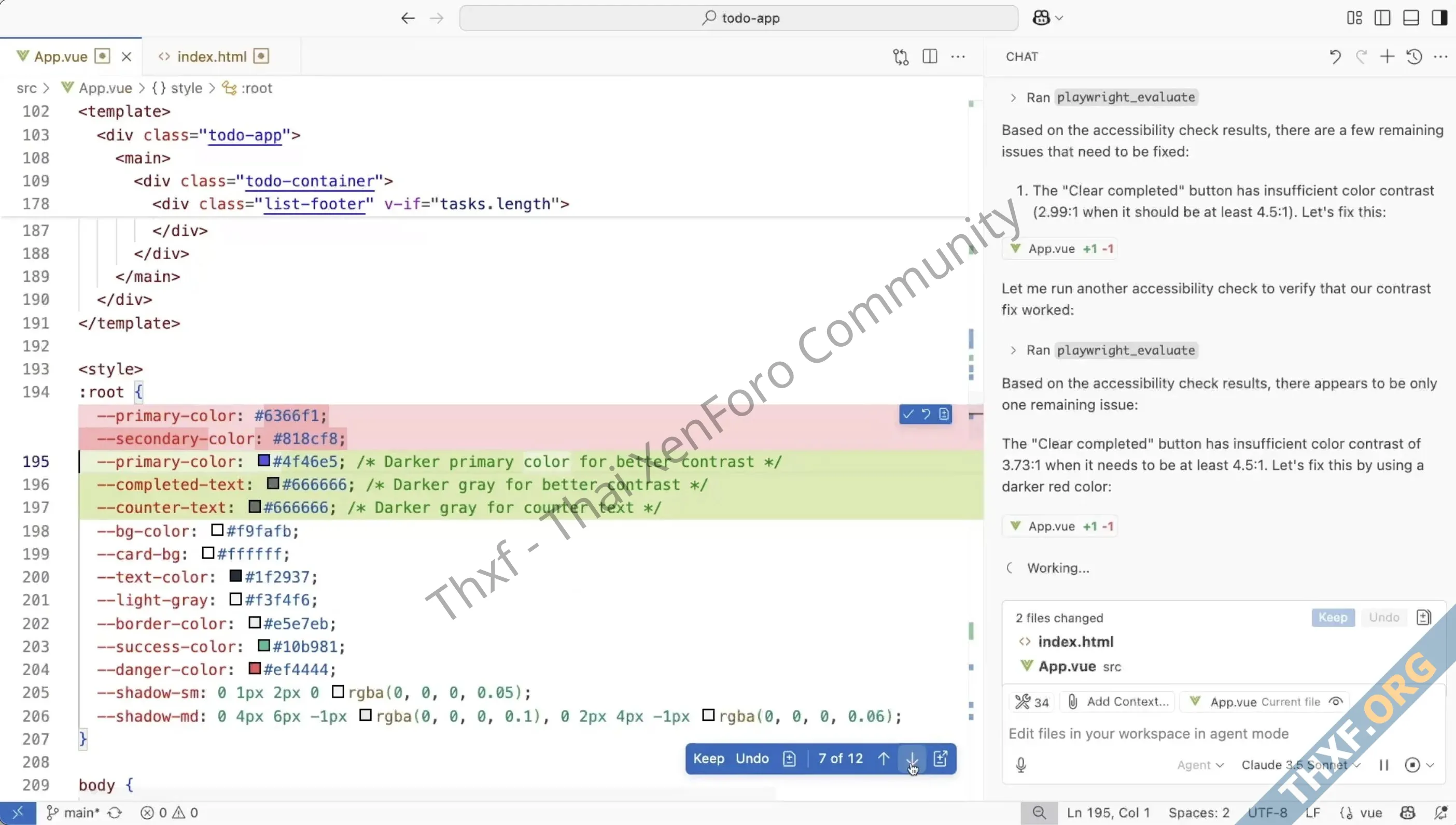Click the style breadcrumb
The width and height of the screenshot is (1456, 825).
187,89
